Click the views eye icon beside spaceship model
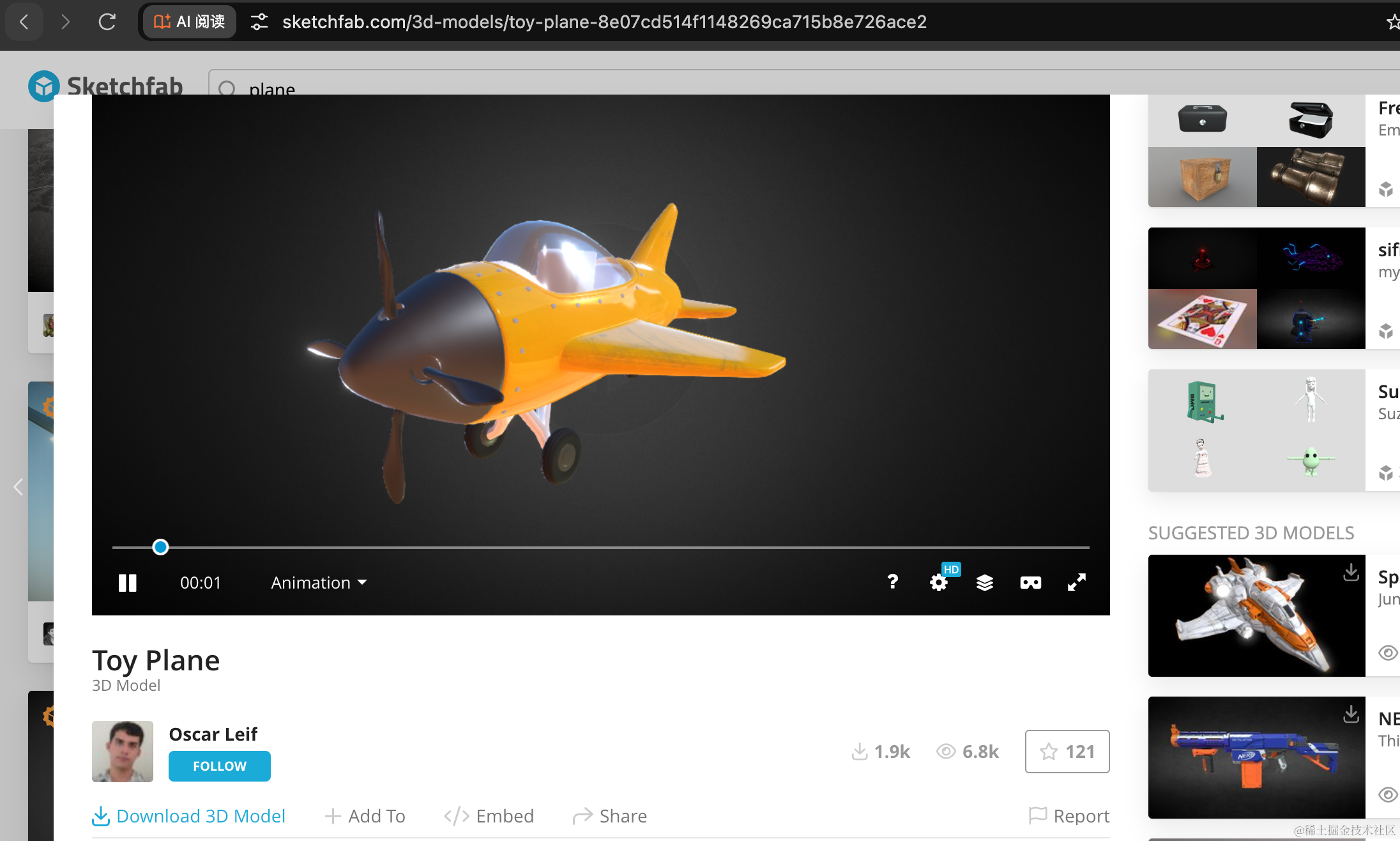The width and height of the screenshot is (1400, 841). click(x=1388, y=652)
